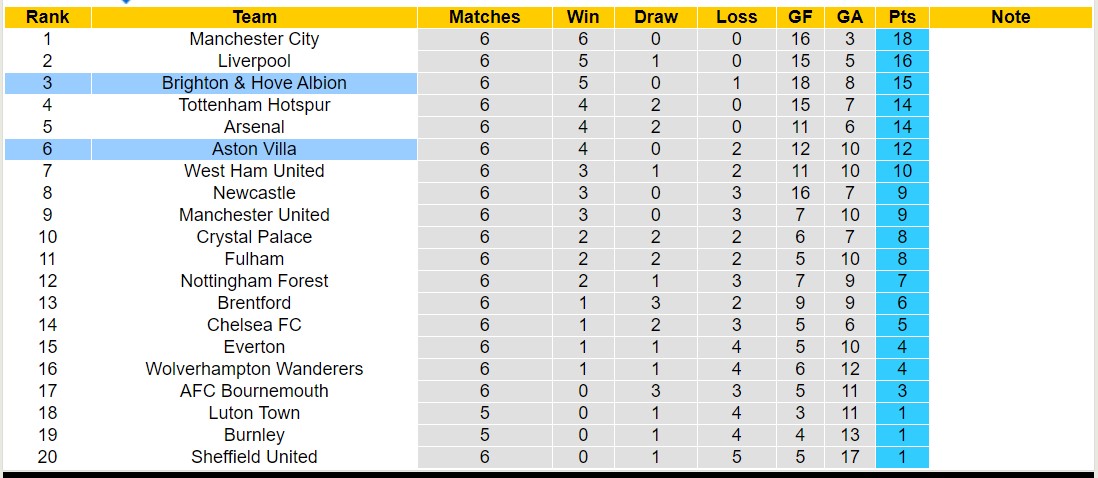
Task: Click the Rank column header
Action: 47,17
